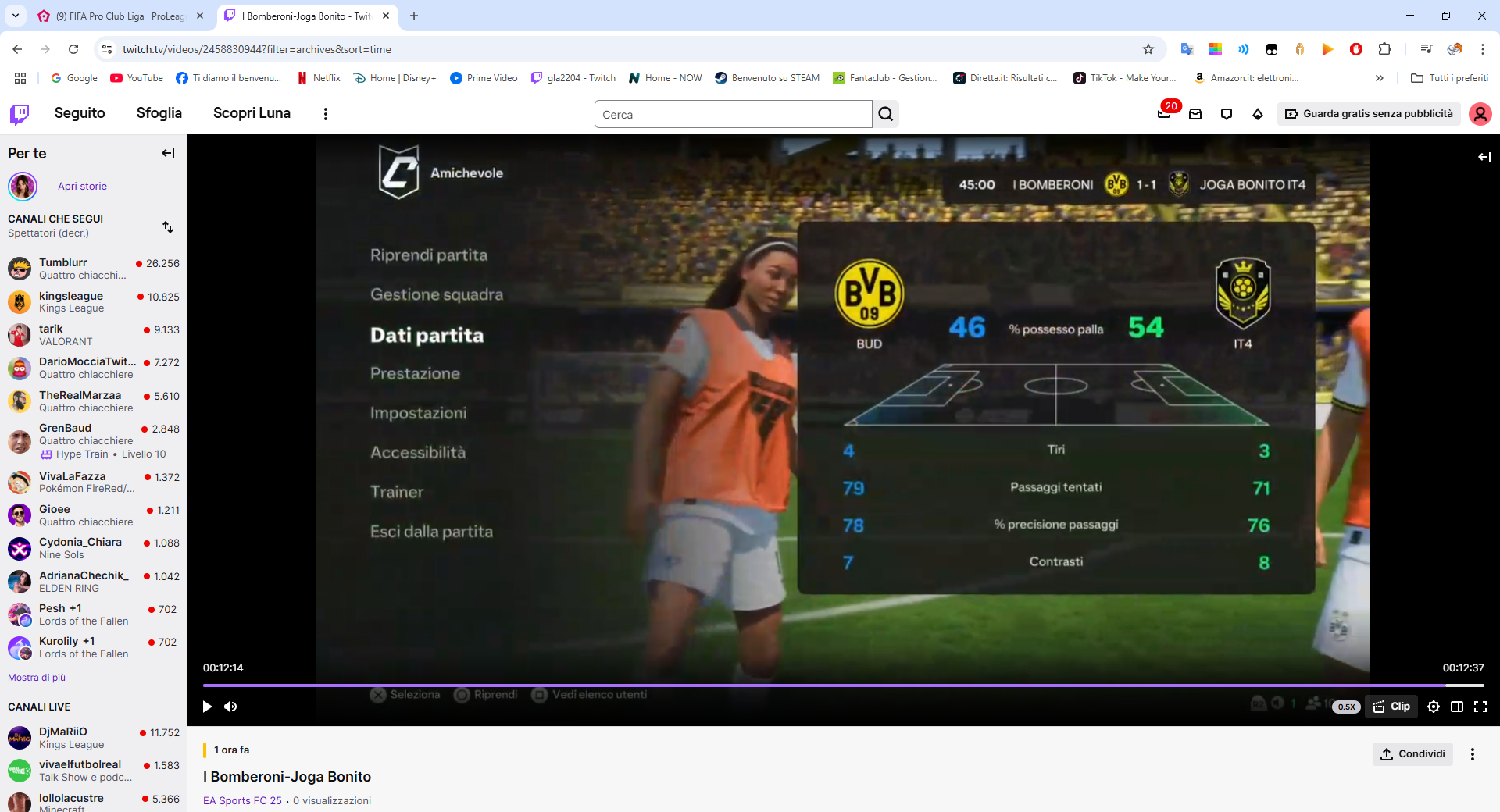The image size is (1500, 812).
Task: Open the user profile avatar menu
Action: (1480, 114)
